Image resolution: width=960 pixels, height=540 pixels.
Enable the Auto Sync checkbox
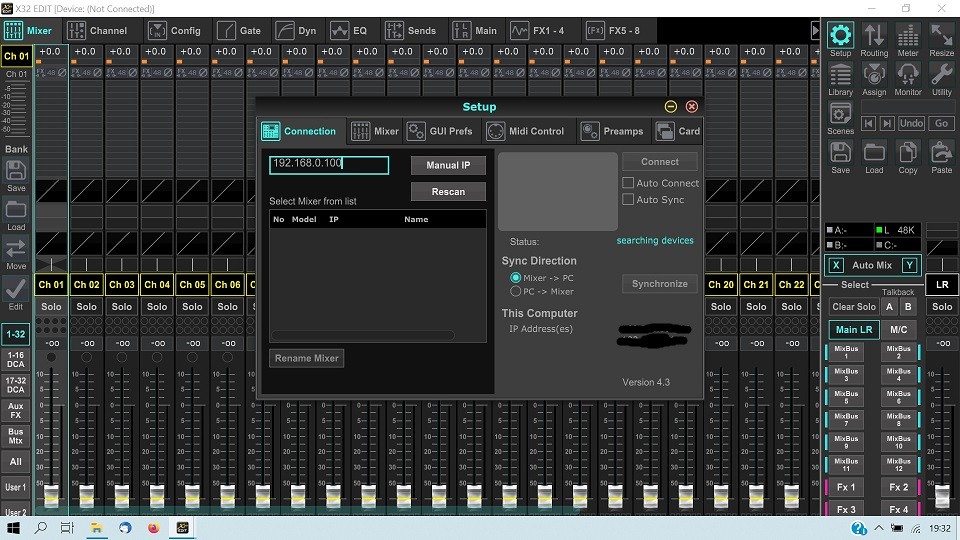click(628, 199)
